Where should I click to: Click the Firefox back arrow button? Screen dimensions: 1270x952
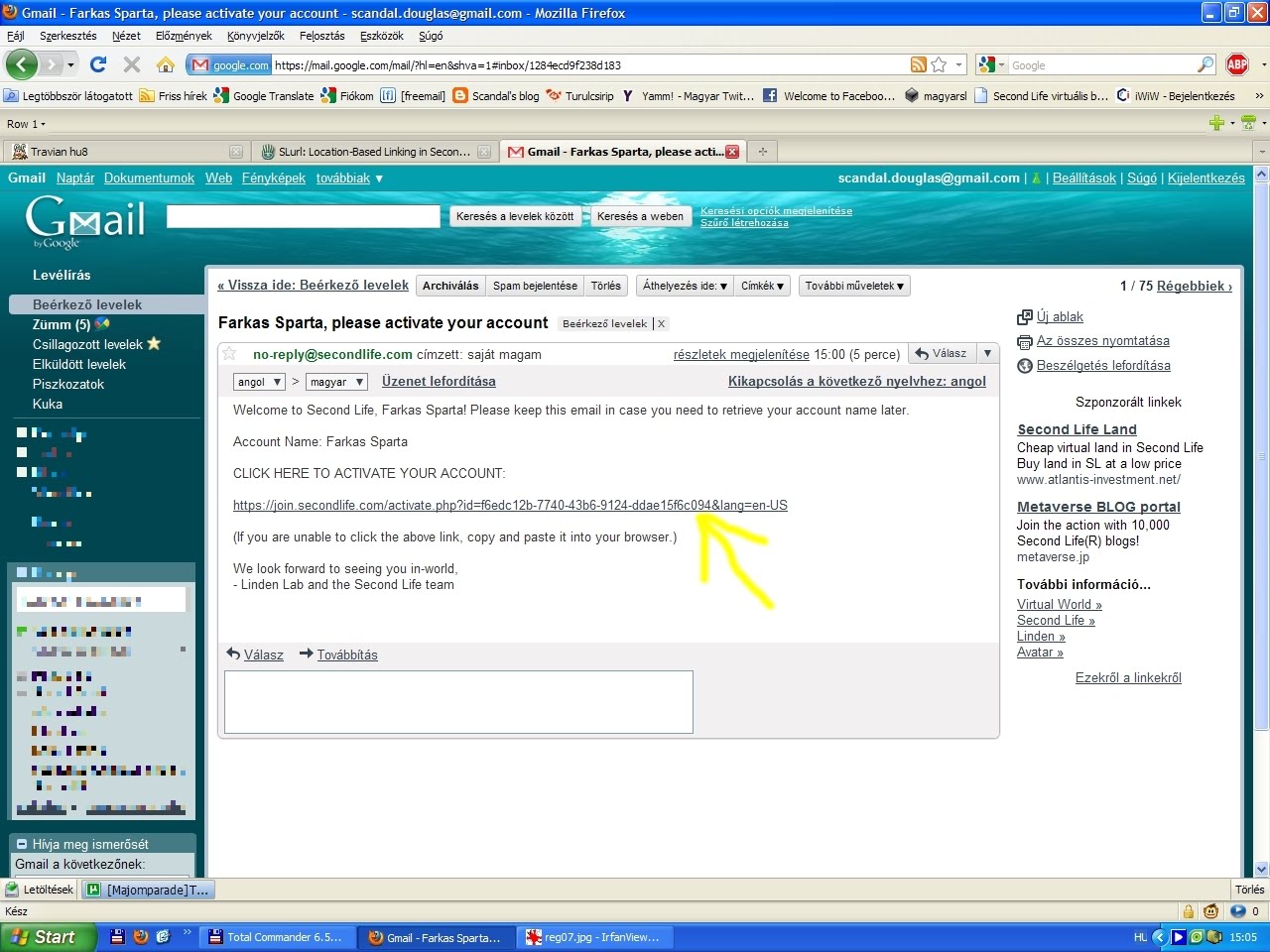tap(21, 64)
